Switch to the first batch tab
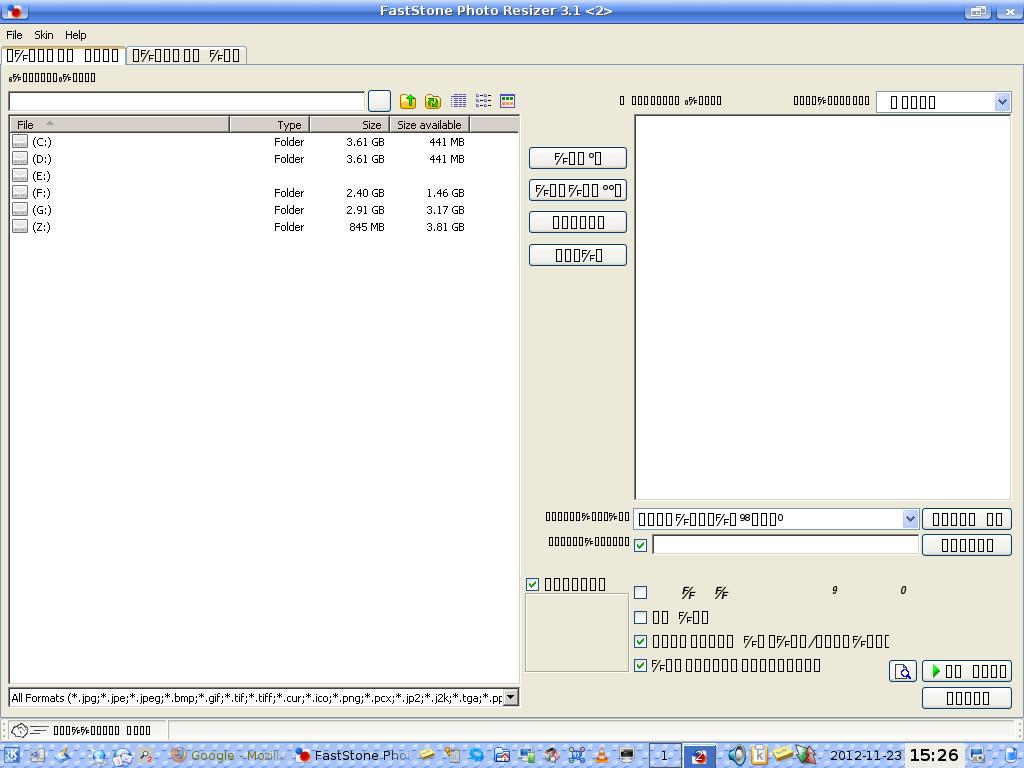Image resolution: width=1024 pixels, height=768 pixels. click(63, 56)
